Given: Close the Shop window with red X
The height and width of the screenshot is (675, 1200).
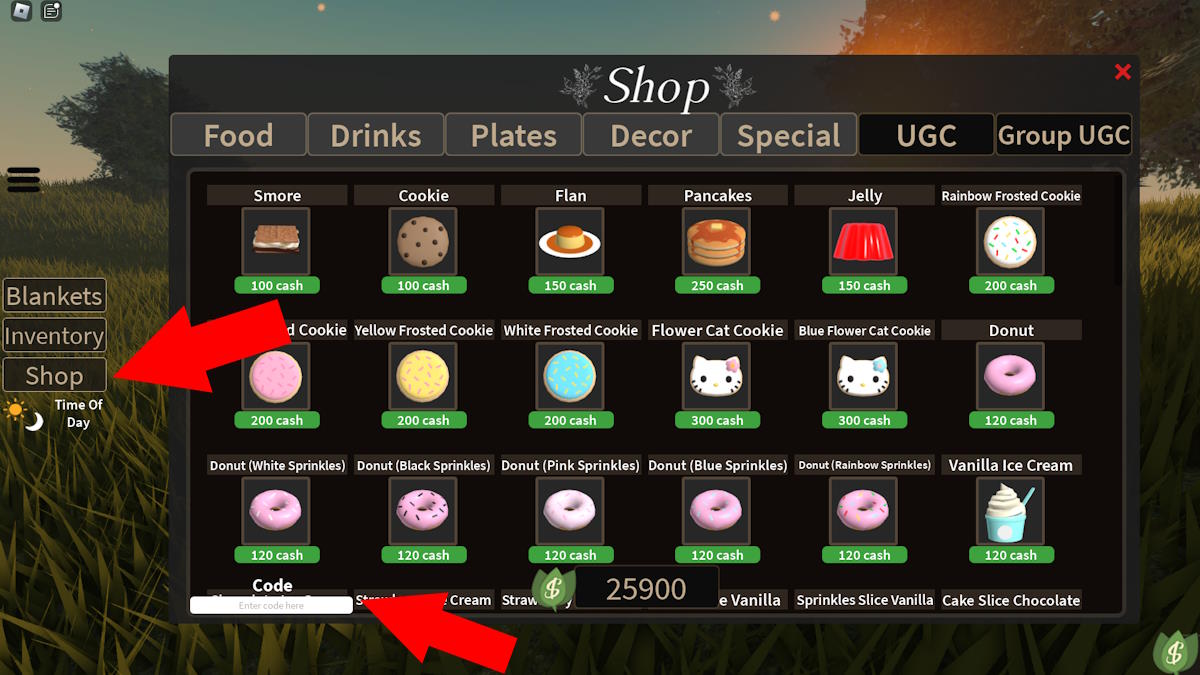Looking at the screenshot, I should [1123, 71].
